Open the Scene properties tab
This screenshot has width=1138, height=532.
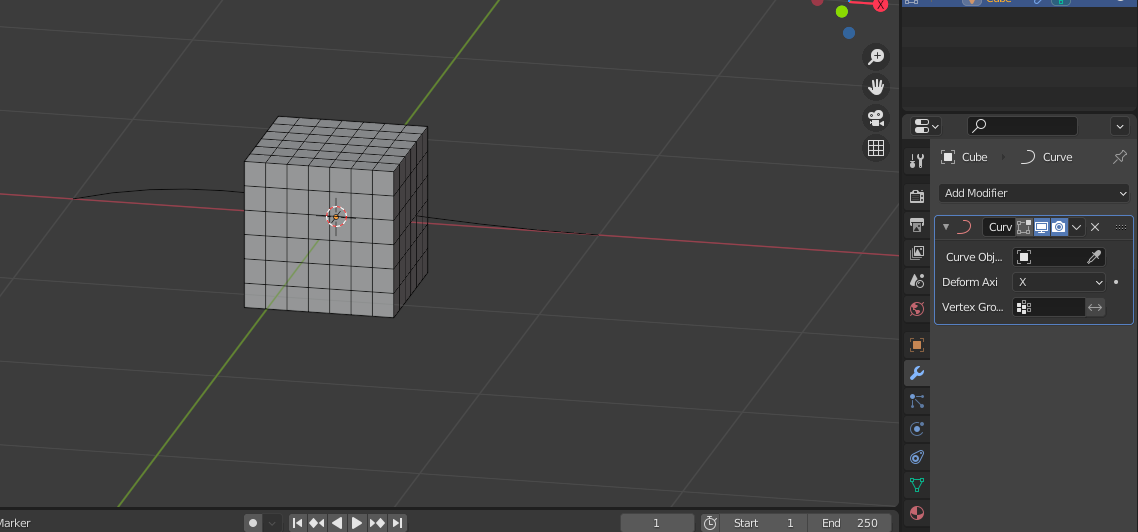917,281
